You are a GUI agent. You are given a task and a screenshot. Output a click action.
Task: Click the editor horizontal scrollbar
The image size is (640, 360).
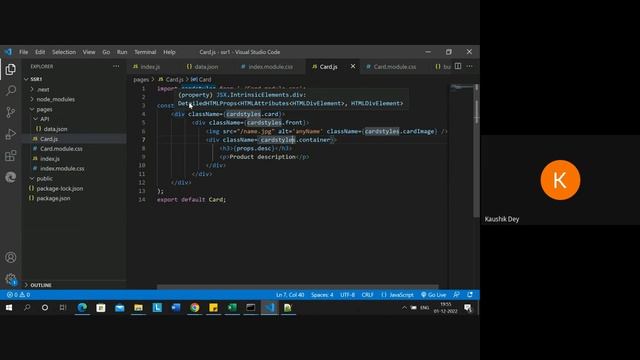297,287
